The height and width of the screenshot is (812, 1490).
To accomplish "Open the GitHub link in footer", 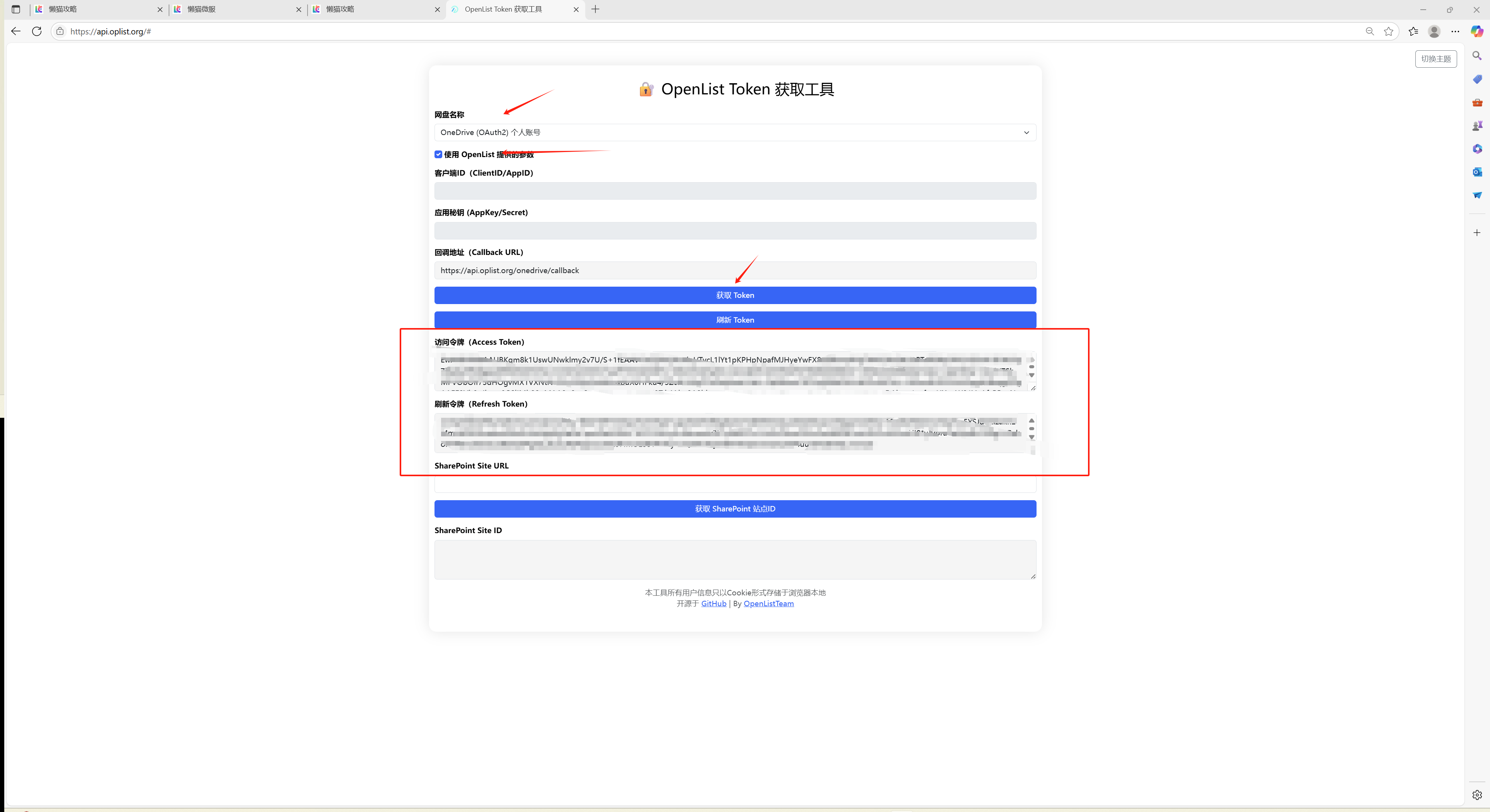I will pyautogui.click(x=713, y=603).
